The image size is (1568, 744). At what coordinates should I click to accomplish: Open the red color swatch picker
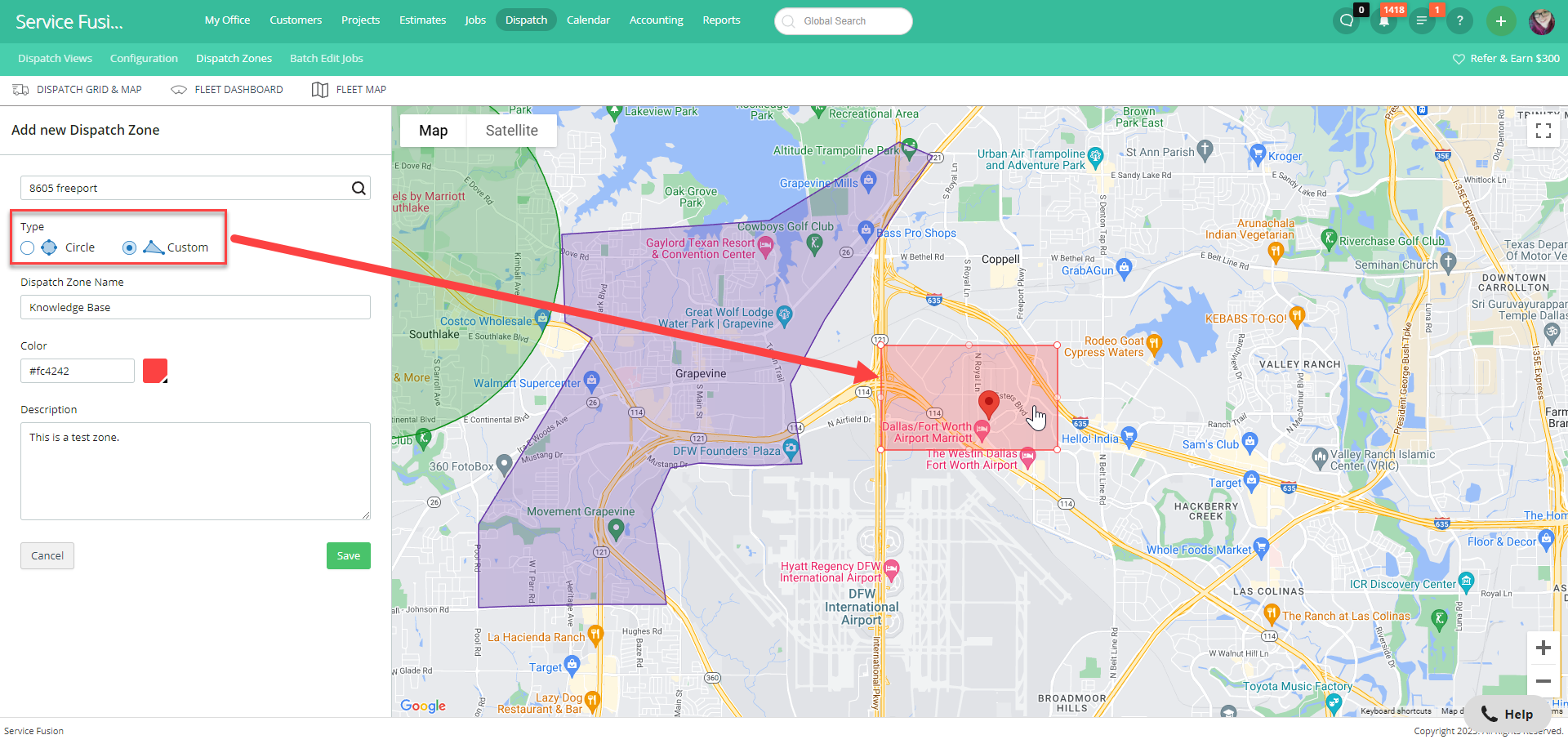tap(155, 371)
